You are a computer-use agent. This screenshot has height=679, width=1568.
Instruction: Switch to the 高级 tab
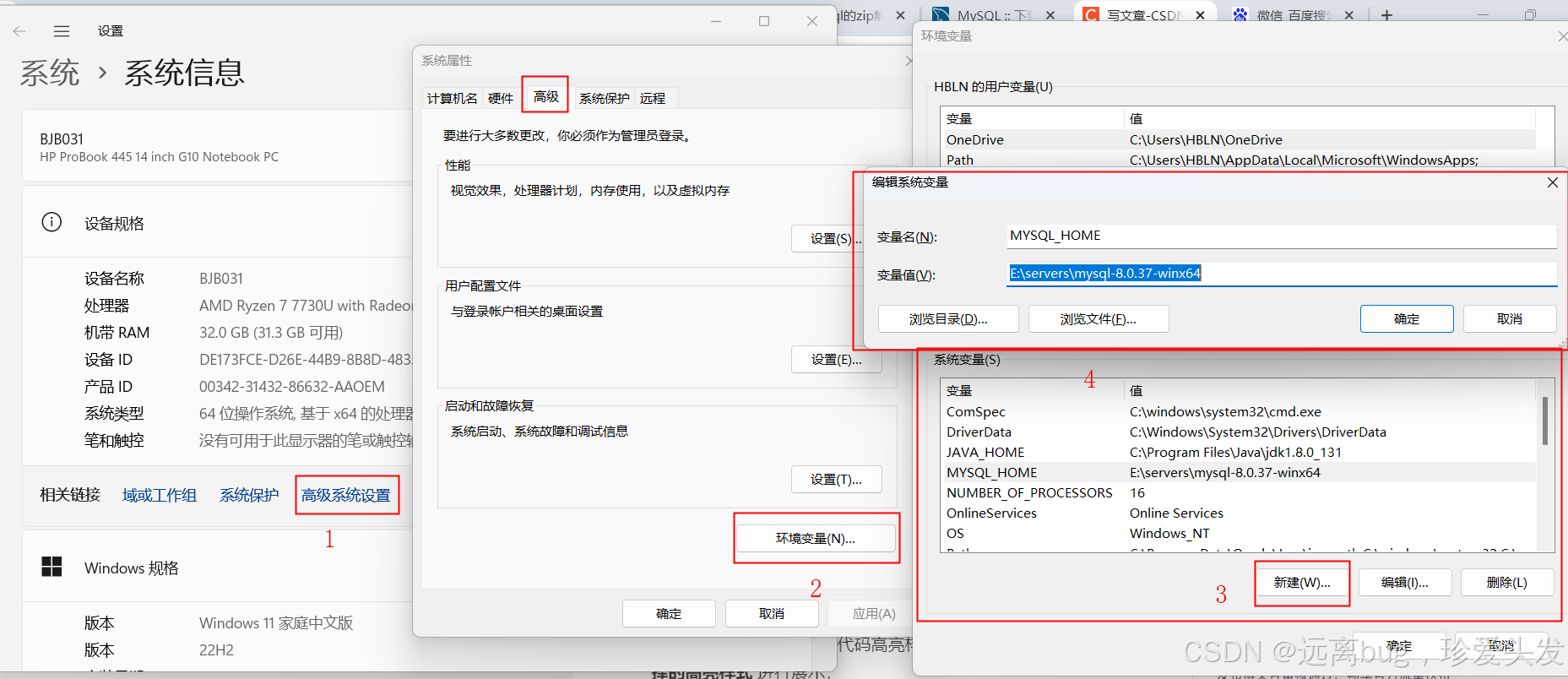[545, 96]
